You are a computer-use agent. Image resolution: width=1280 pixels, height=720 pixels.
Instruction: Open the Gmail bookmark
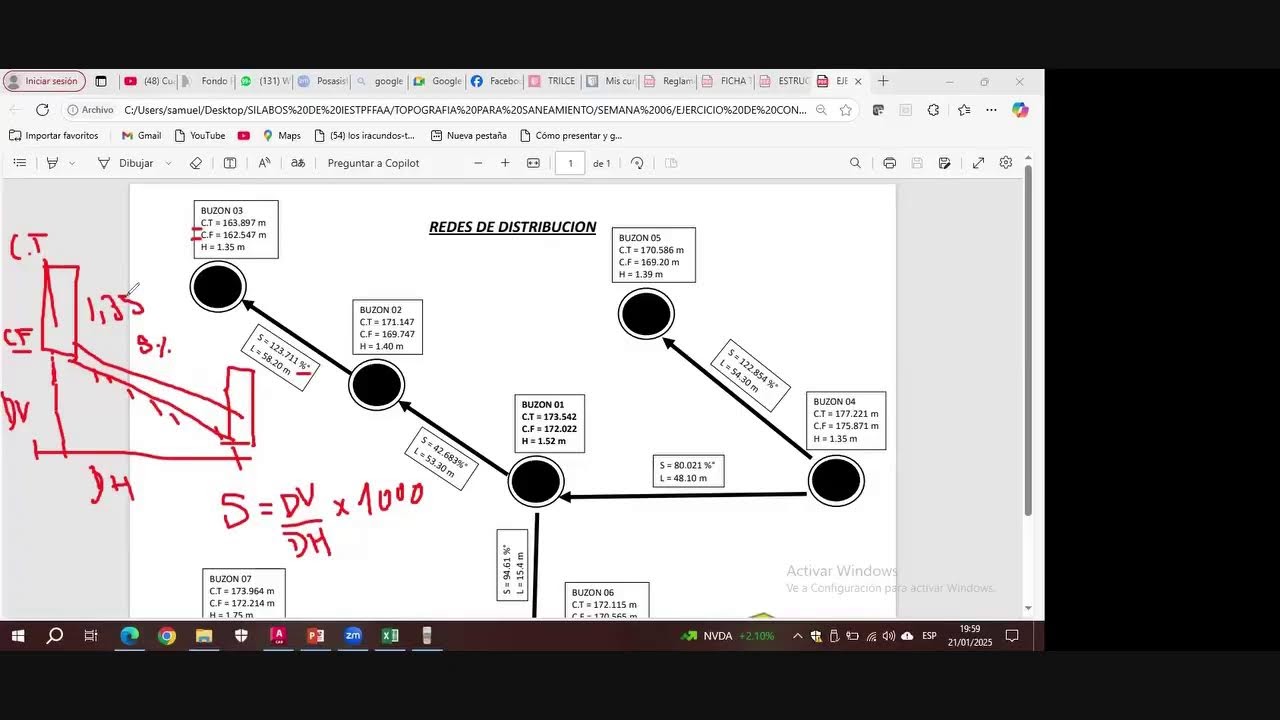(141, 135)
